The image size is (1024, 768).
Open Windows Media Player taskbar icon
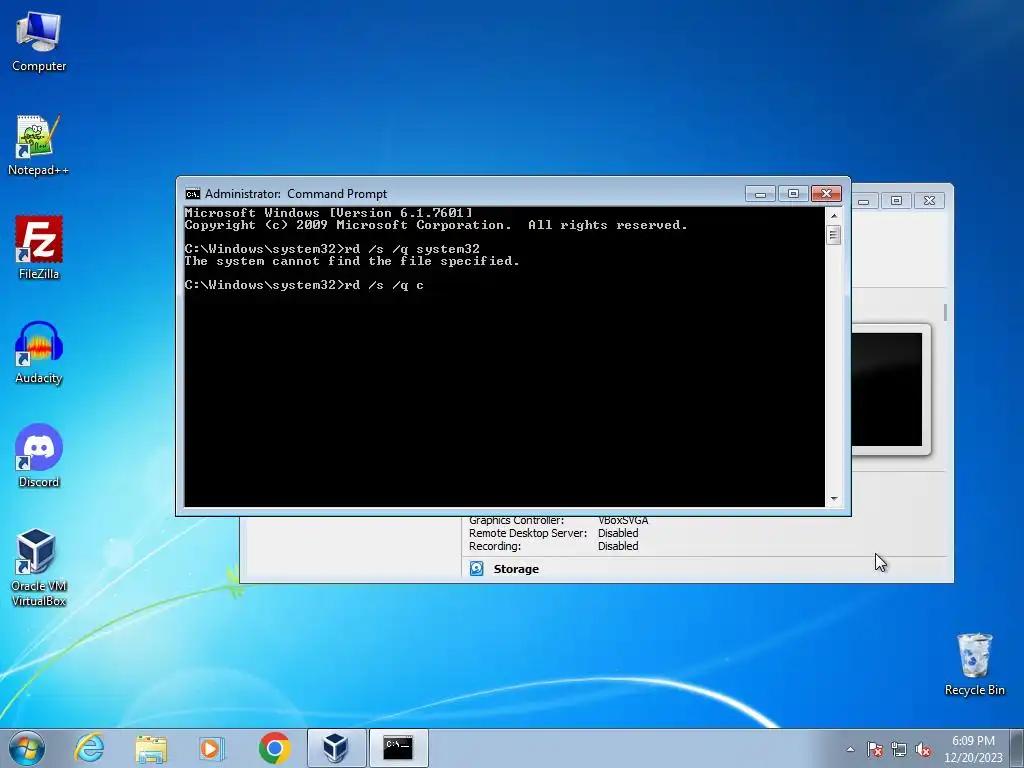coord(212,748)
